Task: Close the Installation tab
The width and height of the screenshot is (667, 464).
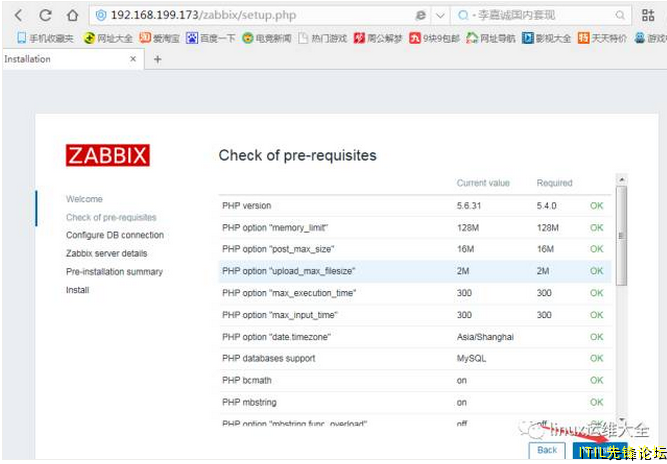Action: (133, 59)
